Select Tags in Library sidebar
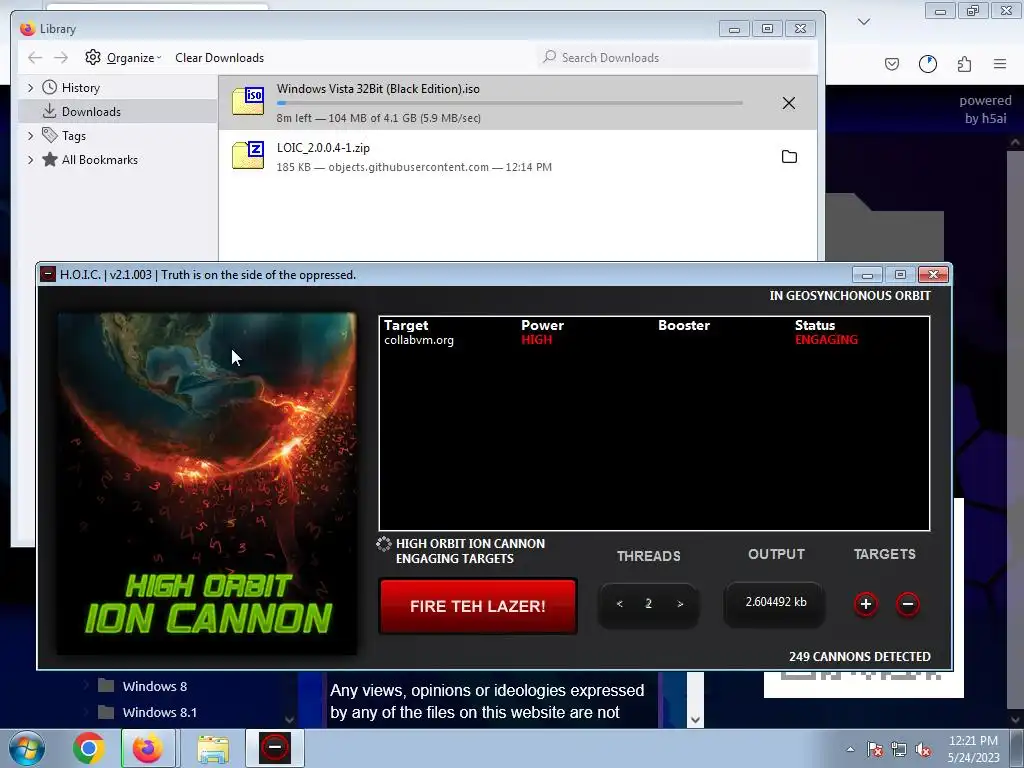 (74, 136)
